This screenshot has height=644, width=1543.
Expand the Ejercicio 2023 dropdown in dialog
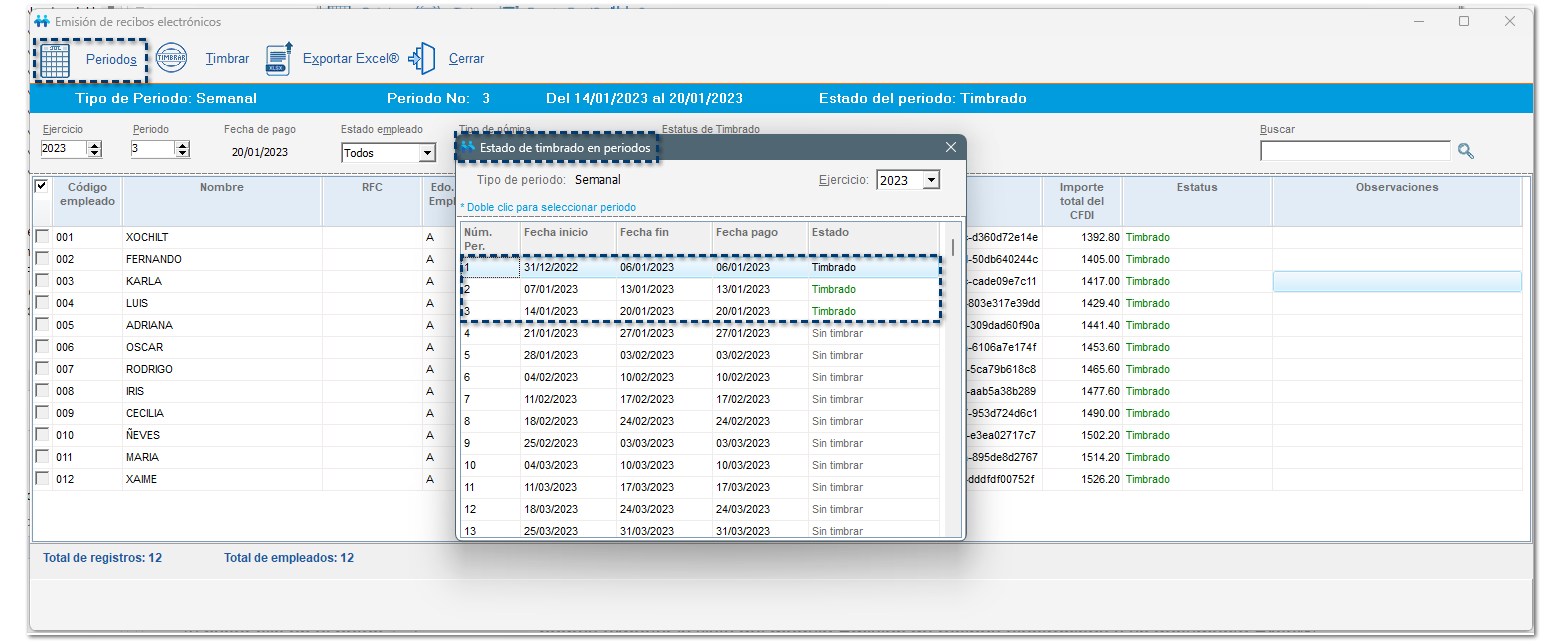tap(931, 180)
